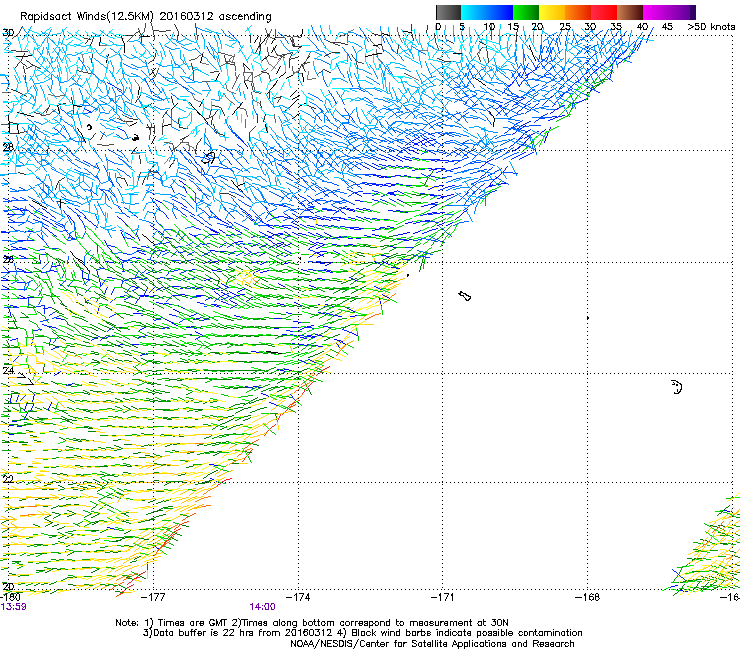Viewport: 740px width, 650px height.
Task: Click the 'Rapidsact Winds(12.5KM) 20160312 ascending' title
Action: (x=146, y=16)
